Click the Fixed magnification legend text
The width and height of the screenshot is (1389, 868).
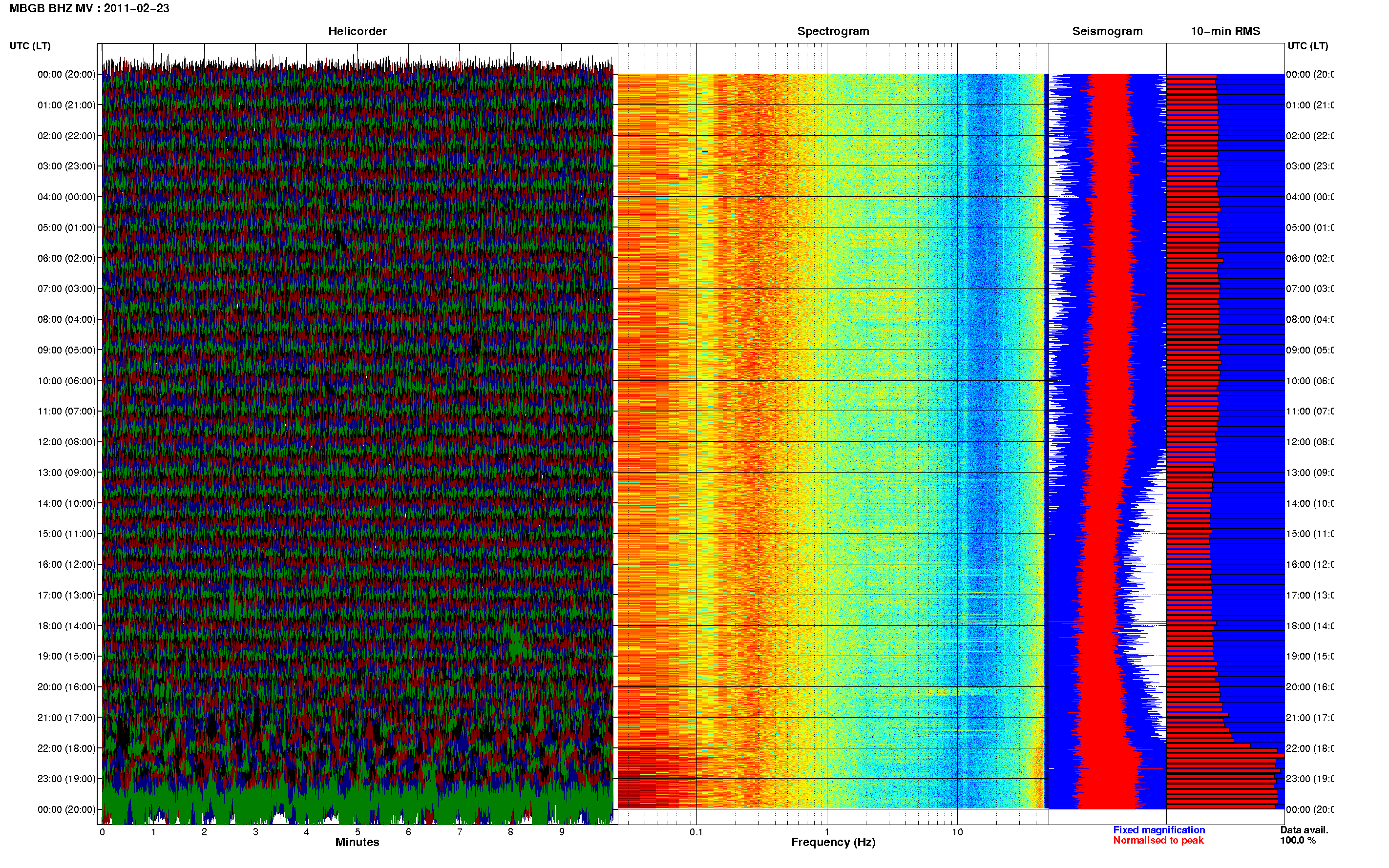pyautogui.click(x=1159, y=830)
